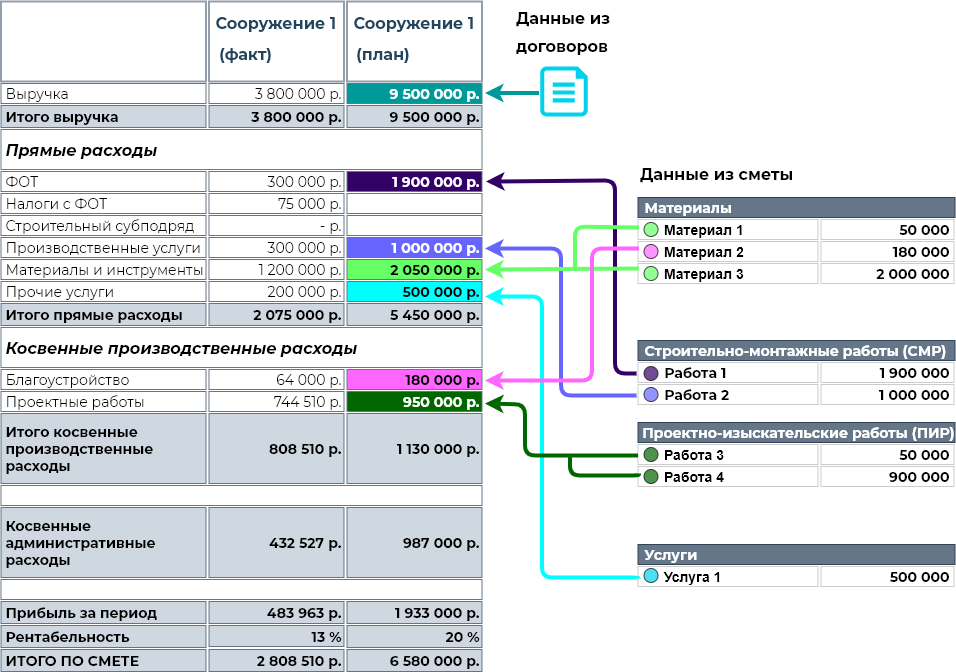The height and width of the screenshot is (672, 956).
Task: Click the dark purple ФОТ plan cell 1 900 000 р.
Action: point(415,182)
